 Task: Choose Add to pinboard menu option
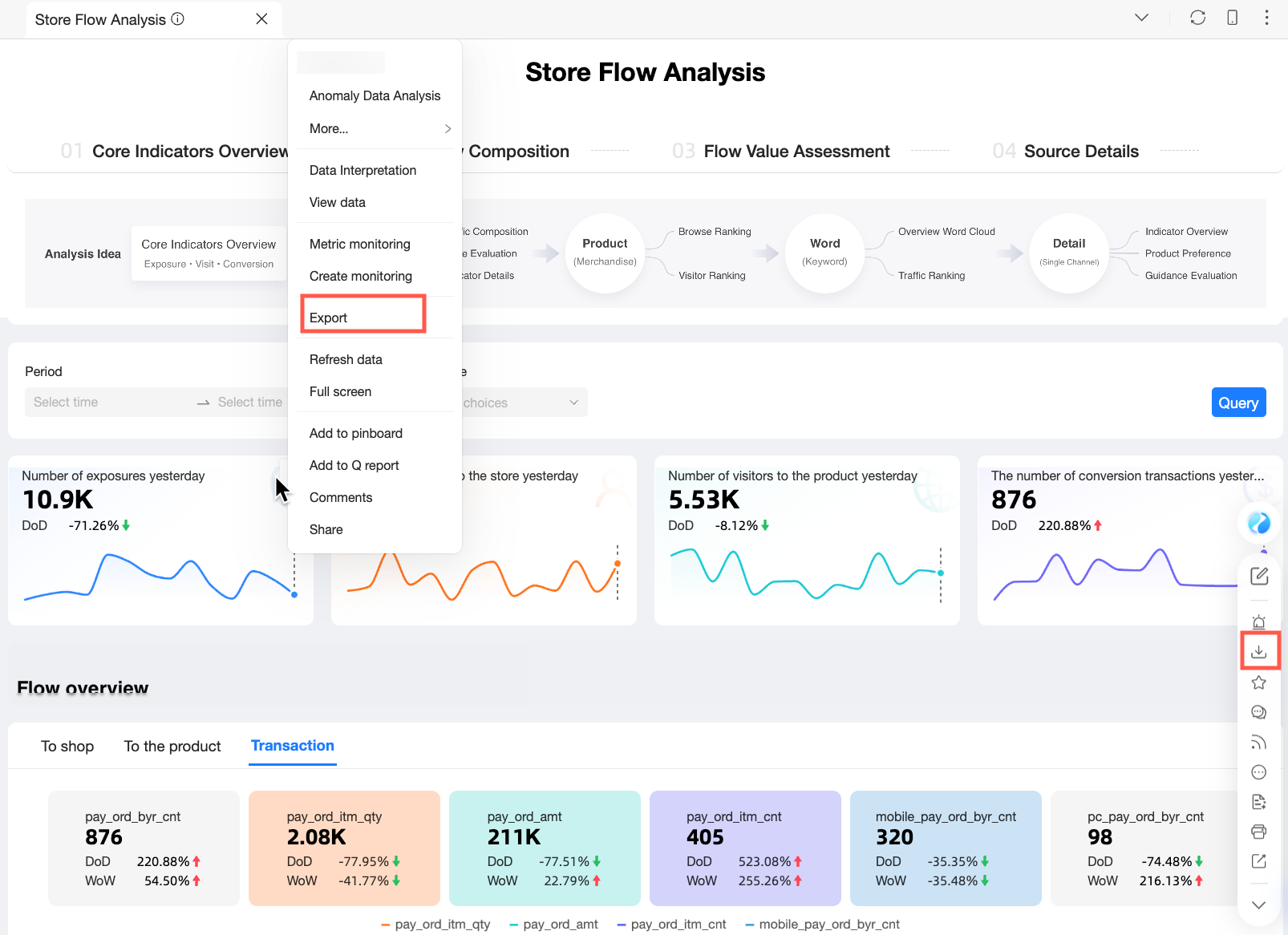click(x=356, y=433)
